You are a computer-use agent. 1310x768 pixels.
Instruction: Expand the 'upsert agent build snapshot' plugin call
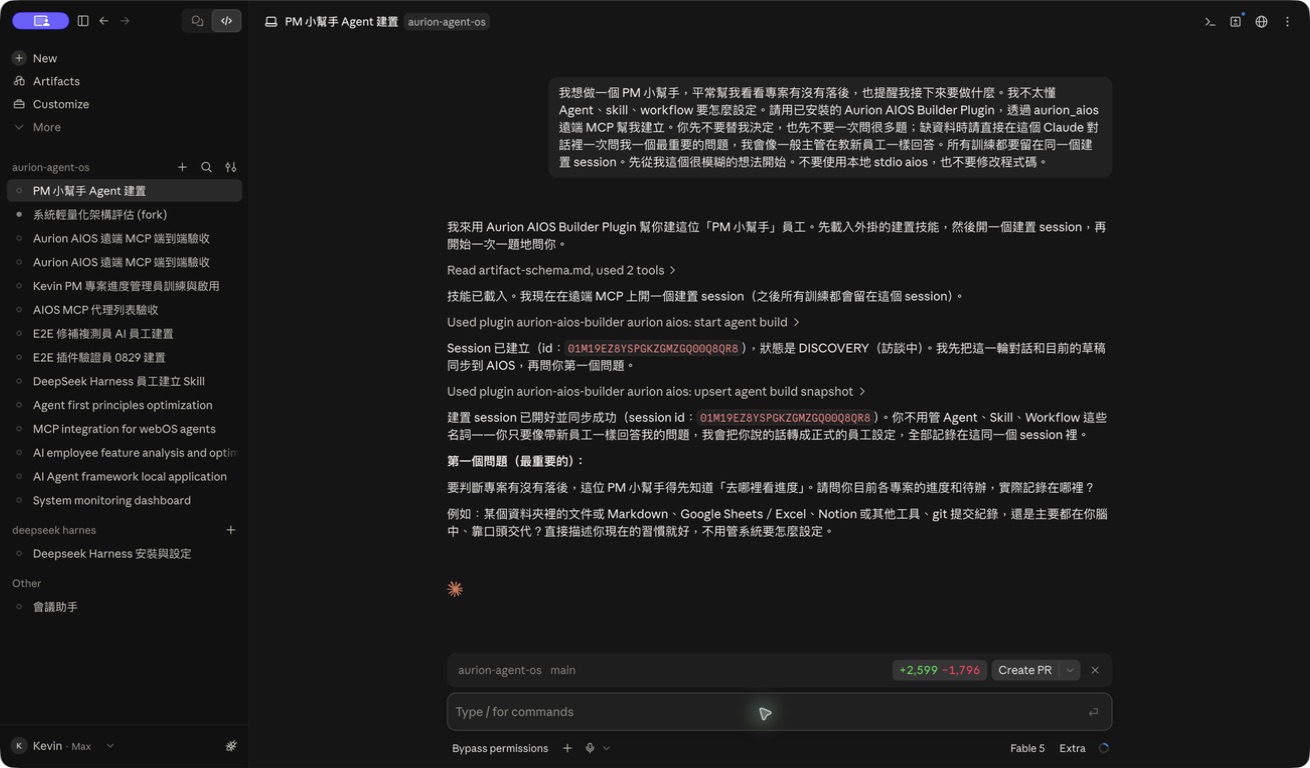pyautogui.click(x=656, y=391)
